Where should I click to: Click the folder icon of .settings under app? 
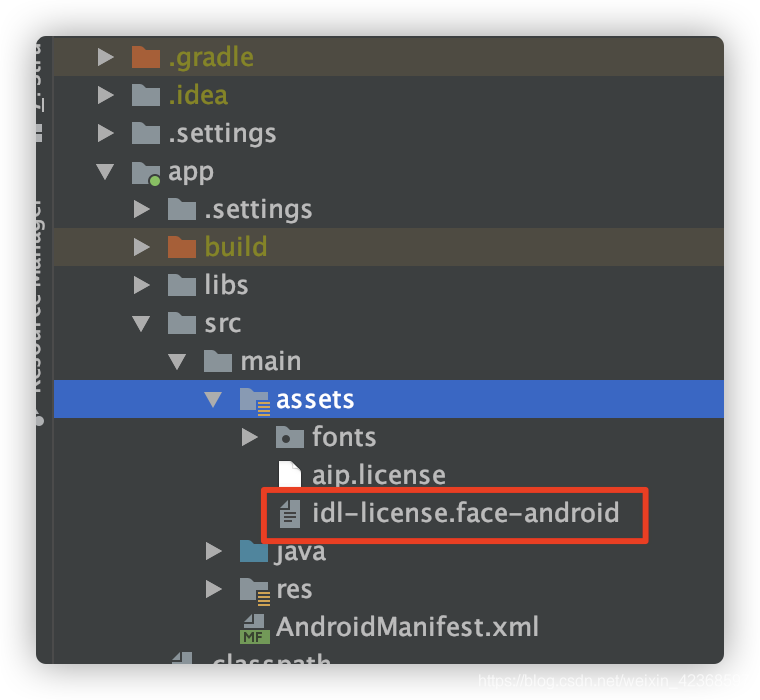click(182, 209)
